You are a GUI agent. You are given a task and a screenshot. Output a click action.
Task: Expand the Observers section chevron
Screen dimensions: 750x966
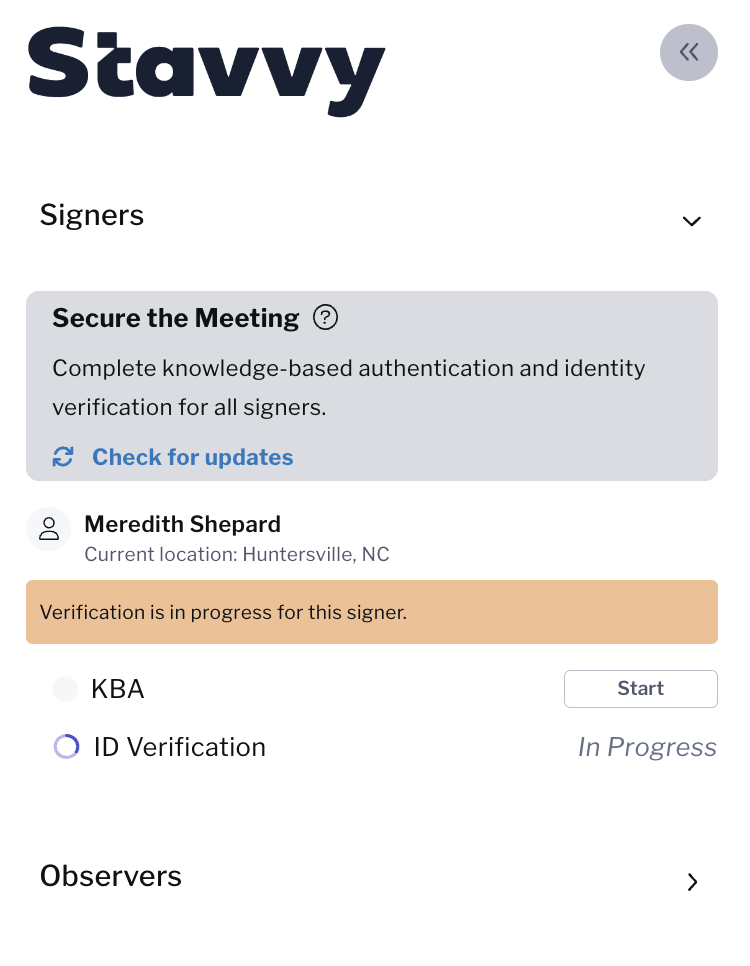(x=693, y=882)
